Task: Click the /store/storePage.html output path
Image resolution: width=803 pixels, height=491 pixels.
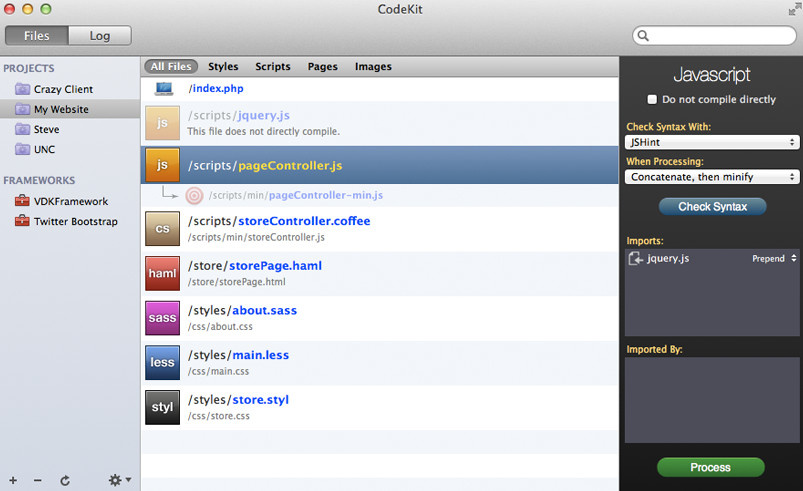Action: coord(237,282)
